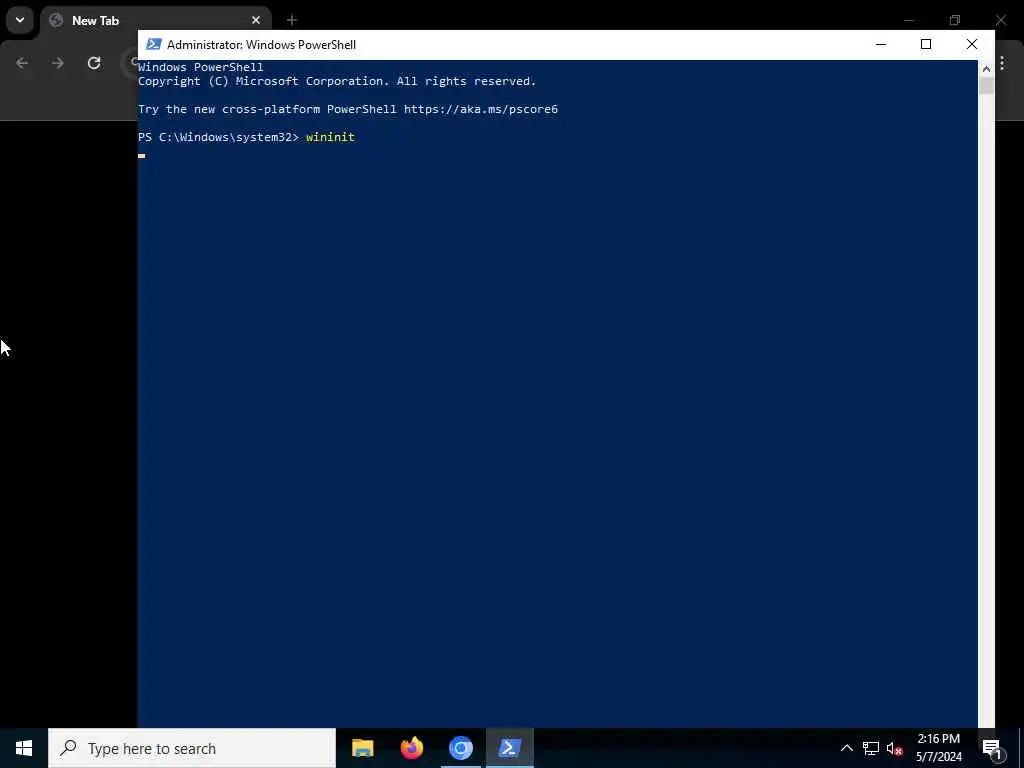Viewport: 1024px width, 768px height.
Task: Open the notification center icon
Action: [992, 748]
